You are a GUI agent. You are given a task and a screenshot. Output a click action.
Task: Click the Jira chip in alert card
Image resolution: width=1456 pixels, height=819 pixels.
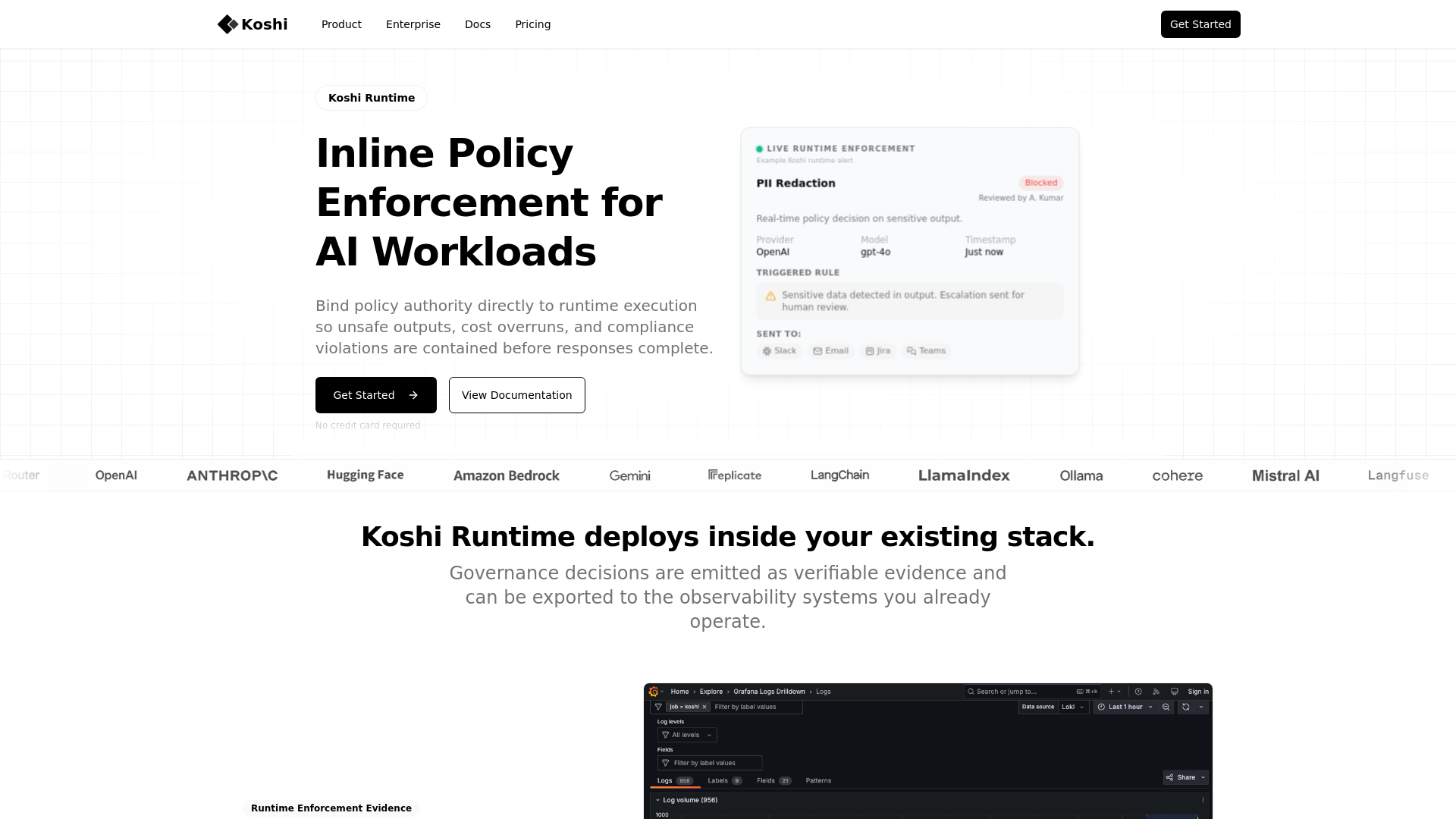click(878, 351)
